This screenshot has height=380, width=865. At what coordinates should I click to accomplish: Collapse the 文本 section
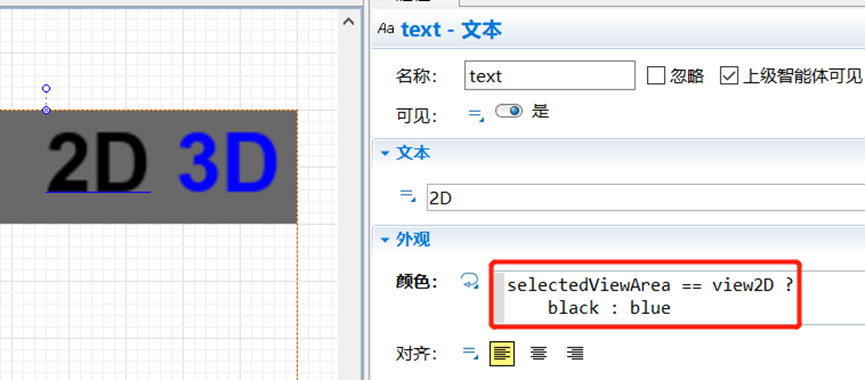386,153
